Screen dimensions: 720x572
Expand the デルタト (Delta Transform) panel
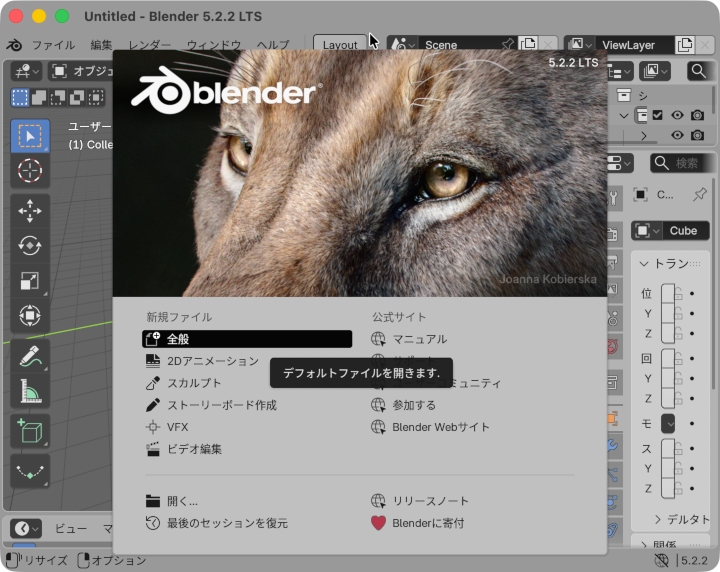coord(658,519)
